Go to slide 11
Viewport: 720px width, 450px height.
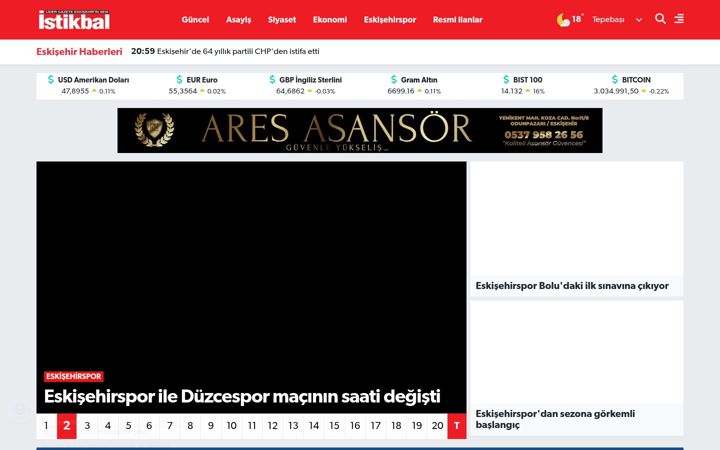[252, 426]
